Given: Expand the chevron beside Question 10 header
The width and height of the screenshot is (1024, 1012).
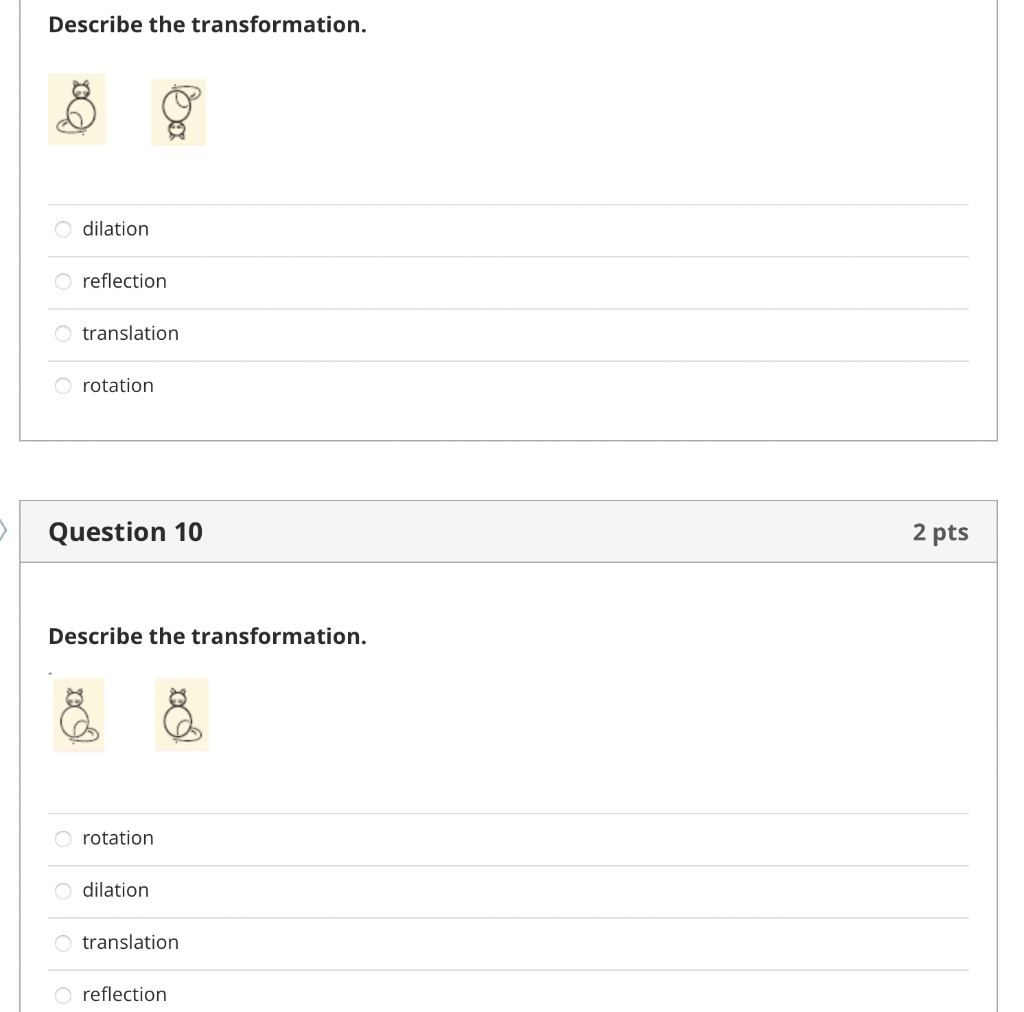Looking at the screenshot, I should [4, 531].
